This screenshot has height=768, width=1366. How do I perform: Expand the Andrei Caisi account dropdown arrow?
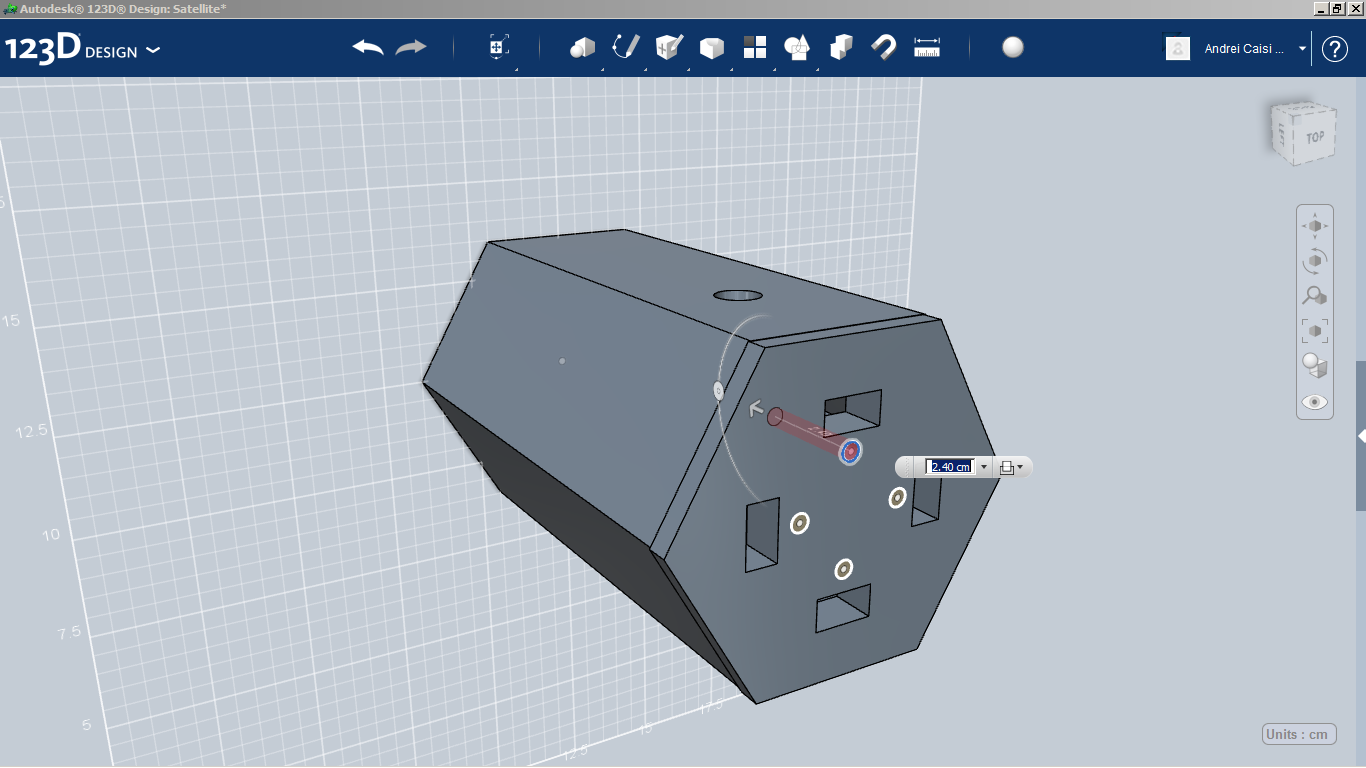coord(1302,48)
